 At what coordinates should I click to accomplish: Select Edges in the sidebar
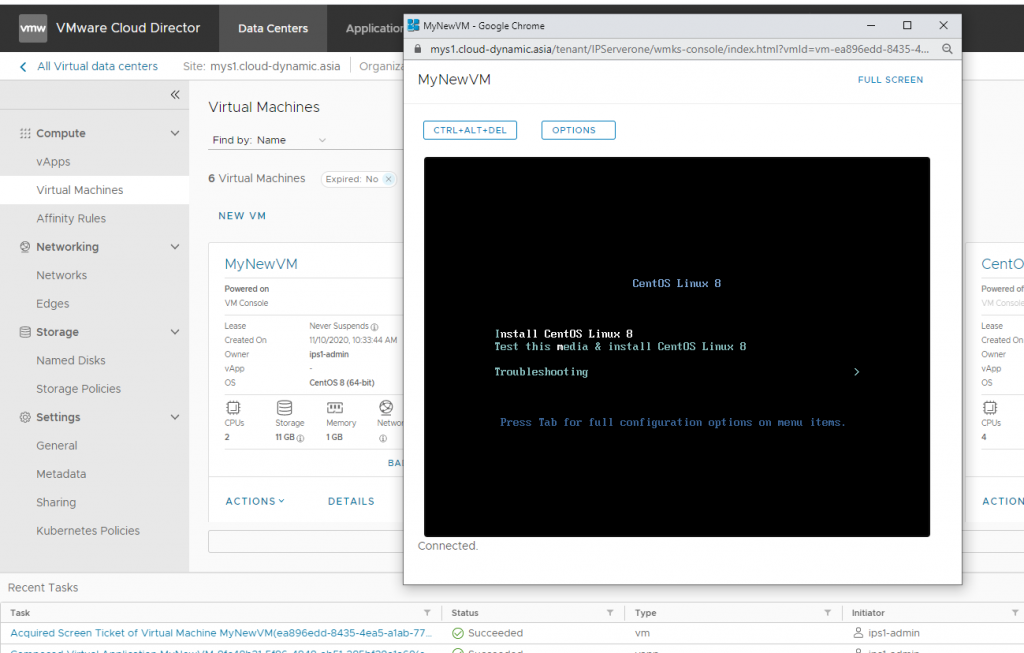[x=53, y=304]
